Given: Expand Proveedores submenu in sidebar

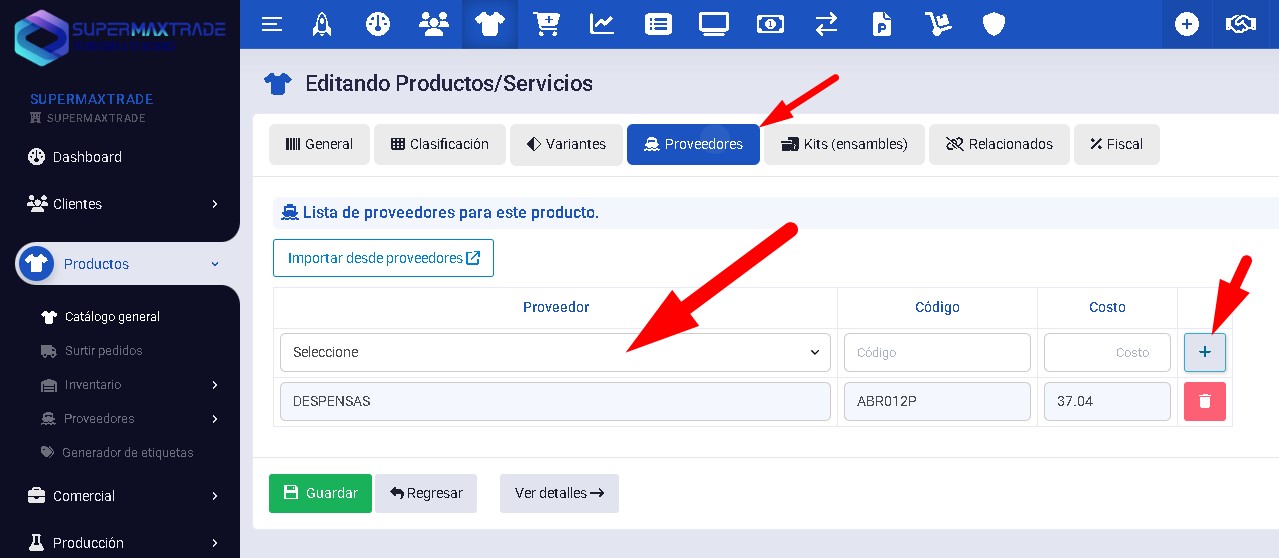Looking at the screenshot, I should pyautogui.click(x=130, y=419).
